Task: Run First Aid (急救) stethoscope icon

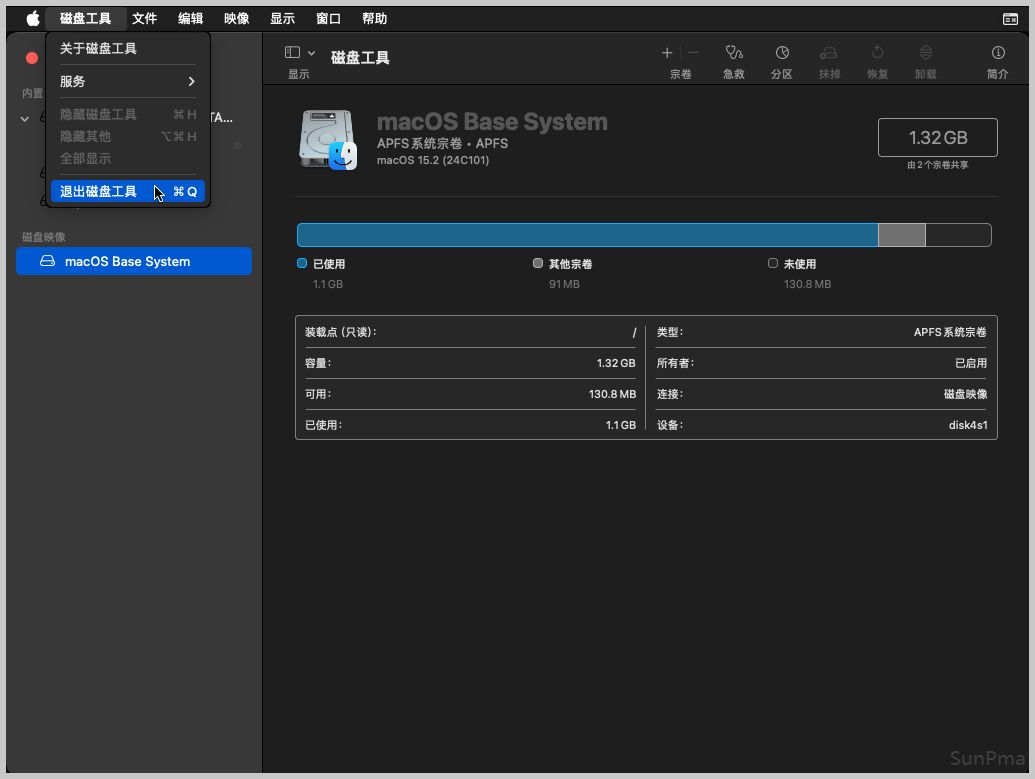Action: (734, 53)
